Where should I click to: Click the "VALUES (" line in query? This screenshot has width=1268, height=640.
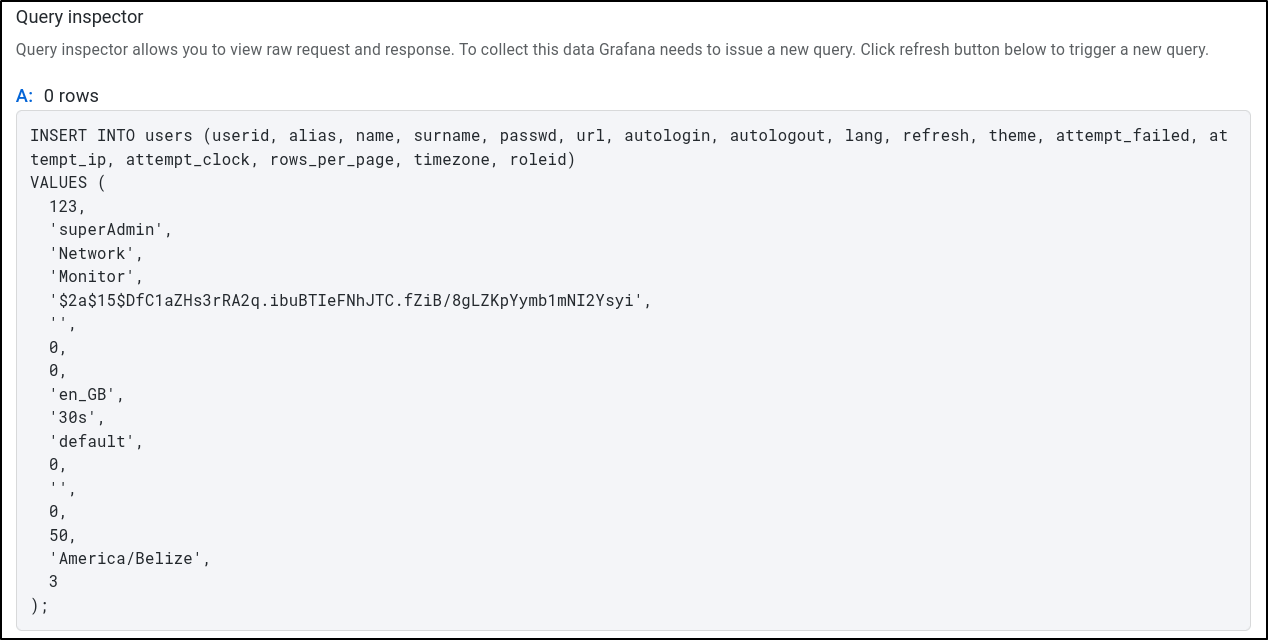pos(68,183)
